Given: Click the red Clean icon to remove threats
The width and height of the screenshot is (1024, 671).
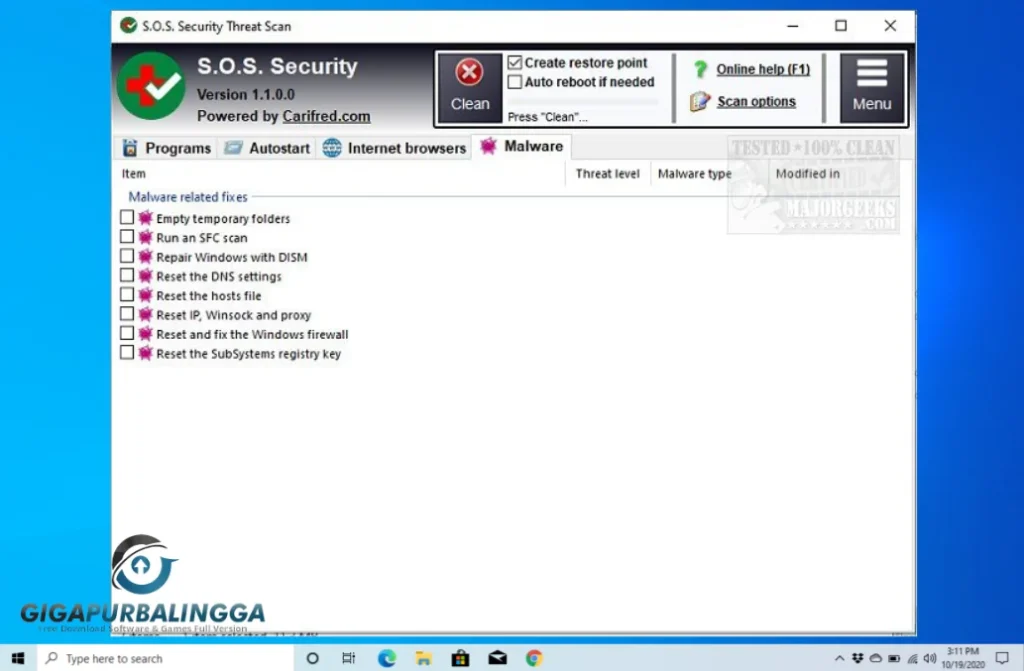Looking at the screenshot, I should pos(469,70).
